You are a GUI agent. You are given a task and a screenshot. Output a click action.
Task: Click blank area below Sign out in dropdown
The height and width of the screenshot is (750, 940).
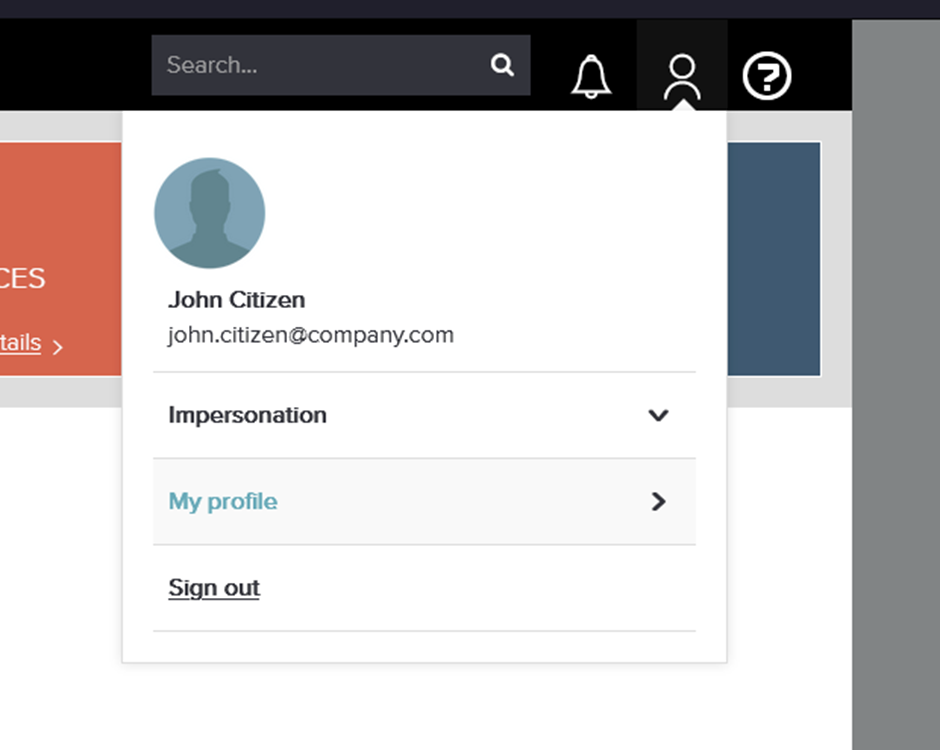424,646
